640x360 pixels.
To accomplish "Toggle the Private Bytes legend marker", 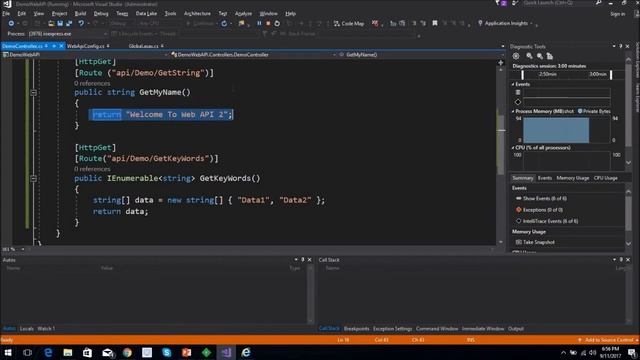I will point(580,111).
